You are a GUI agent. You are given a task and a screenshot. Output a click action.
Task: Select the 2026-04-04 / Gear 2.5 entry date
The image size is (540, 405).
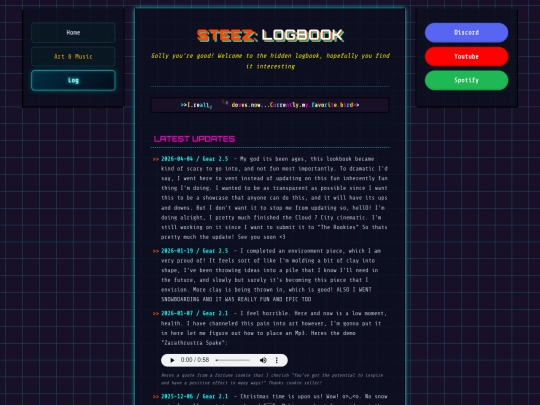click(x=195, y=159)
